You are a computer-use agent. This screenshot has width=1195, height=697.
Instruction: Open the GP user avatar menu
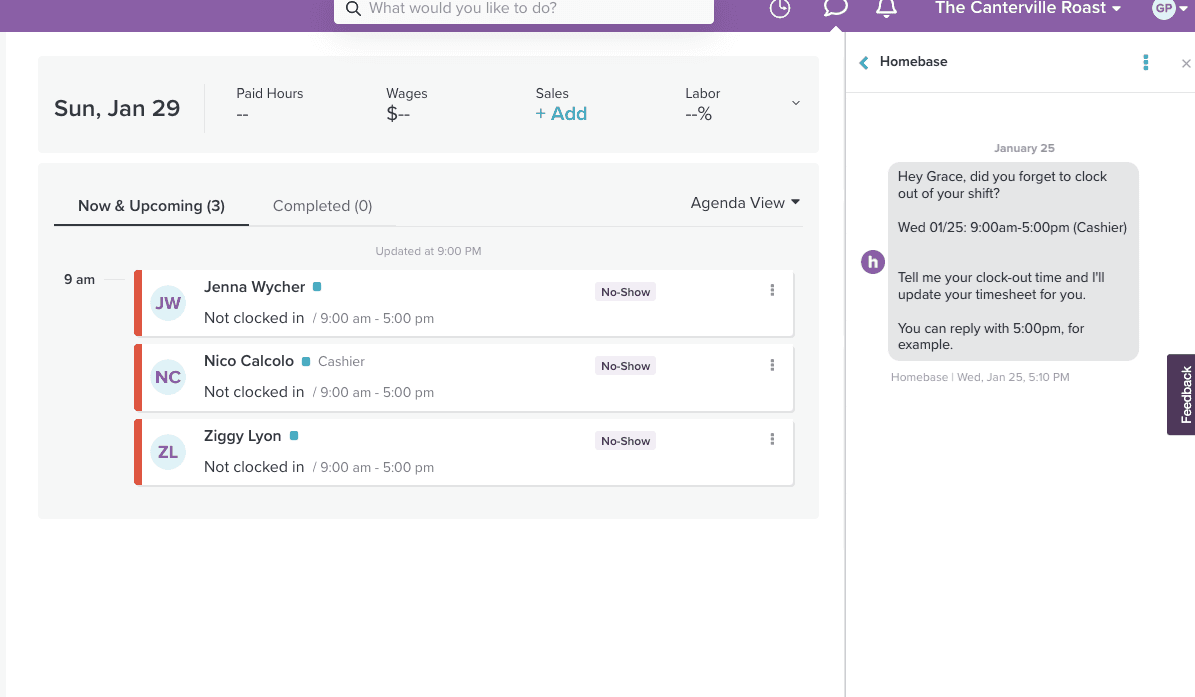click(x=1170, y=8)
